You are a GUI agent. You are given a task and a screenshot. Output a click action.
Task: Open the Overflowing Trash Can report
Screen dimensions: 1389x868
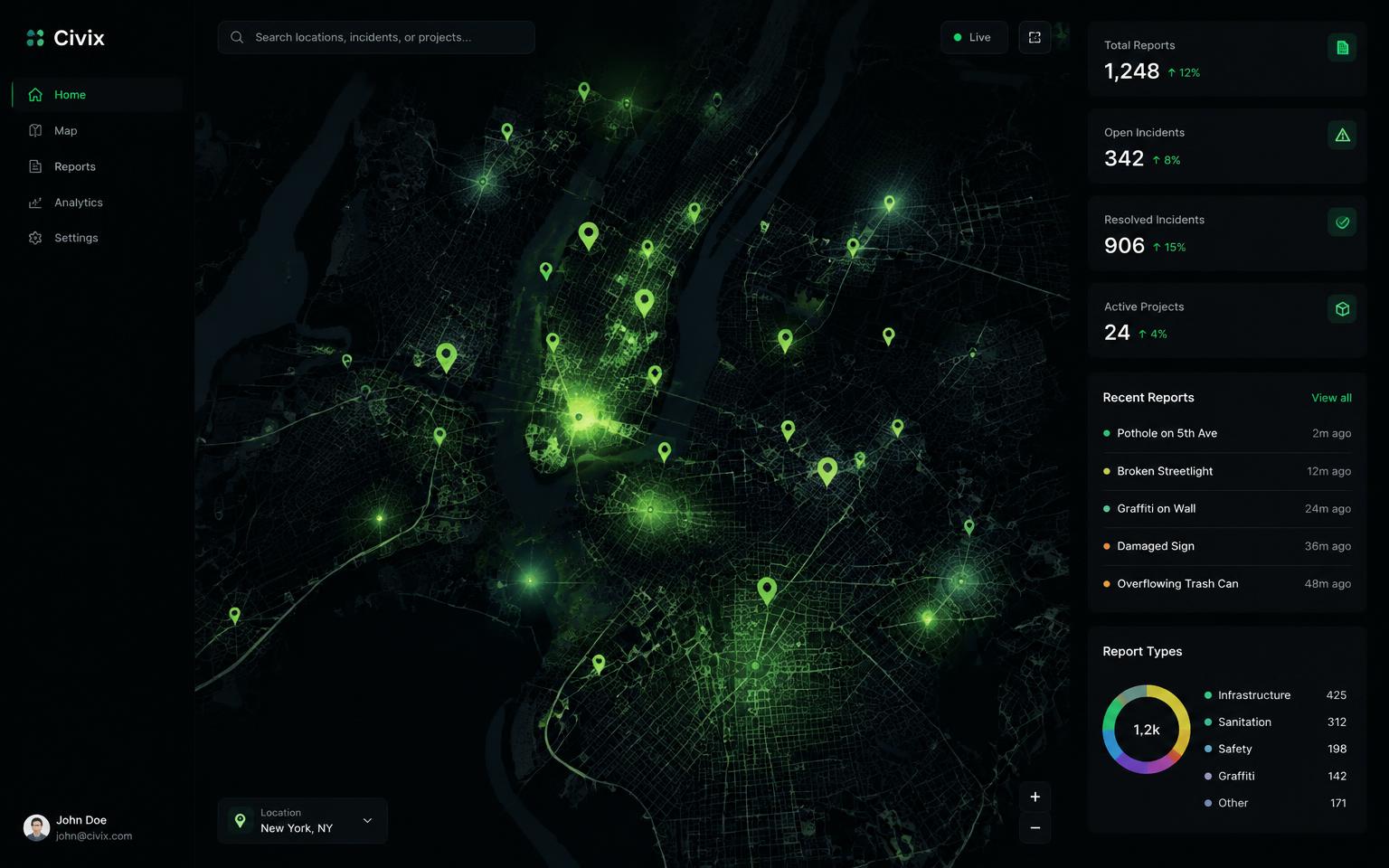point(1227,584)
